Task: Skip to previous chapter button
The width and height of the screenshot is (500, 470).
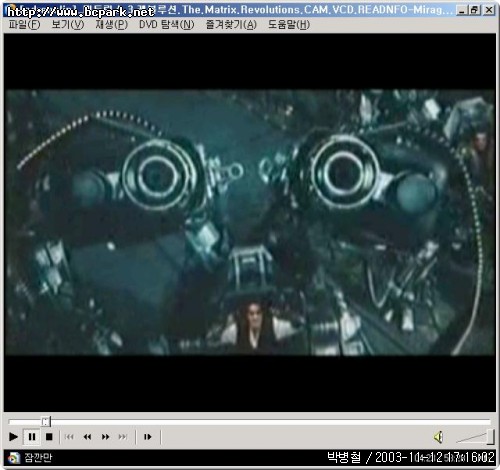Action: 69,437
